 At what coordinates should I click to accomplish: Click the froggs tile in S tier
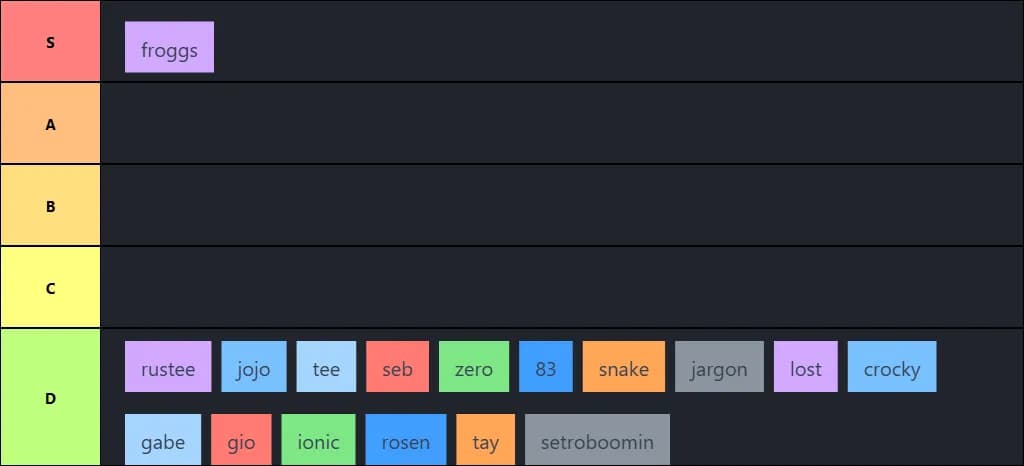click(169, 47)
